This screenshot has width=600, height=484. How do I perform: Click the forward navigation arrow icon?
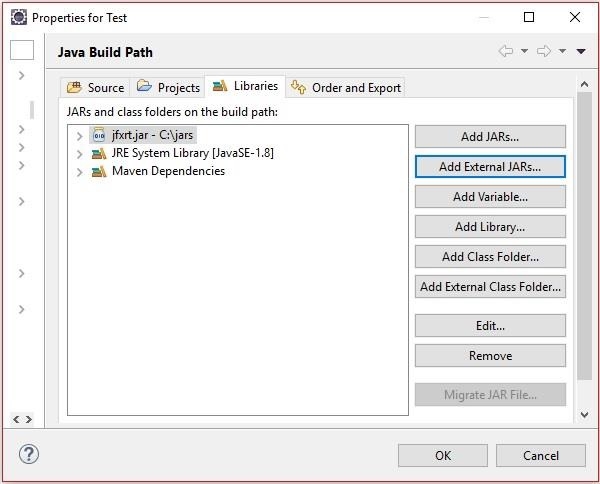point(545,52)
